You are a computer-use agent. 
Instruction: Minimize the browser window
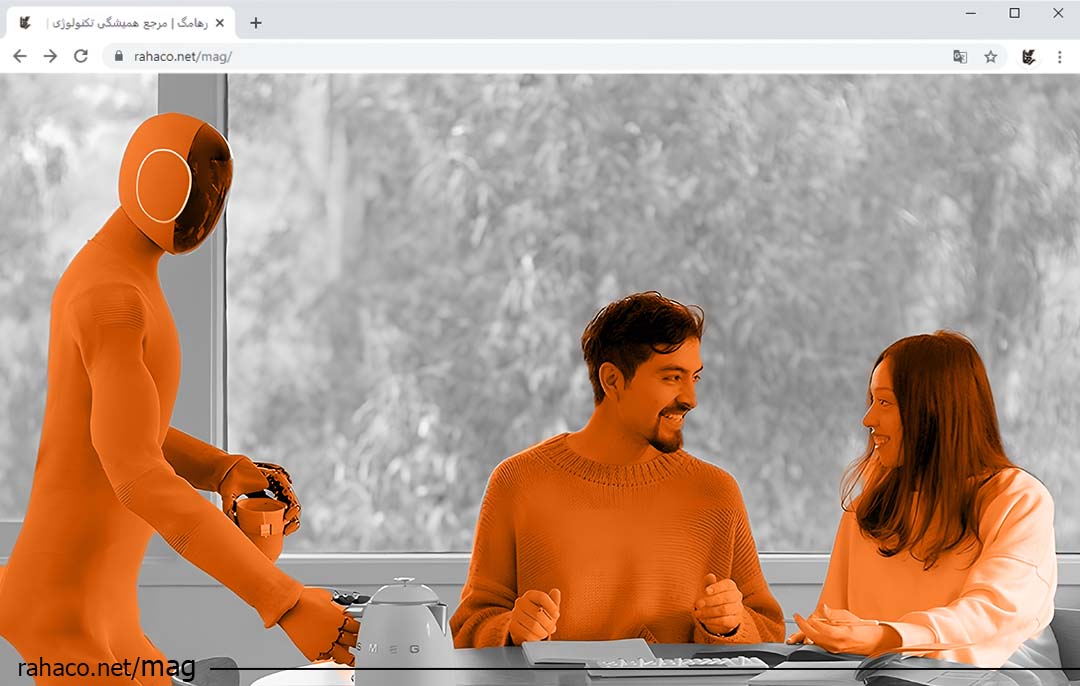pos(971,13)
